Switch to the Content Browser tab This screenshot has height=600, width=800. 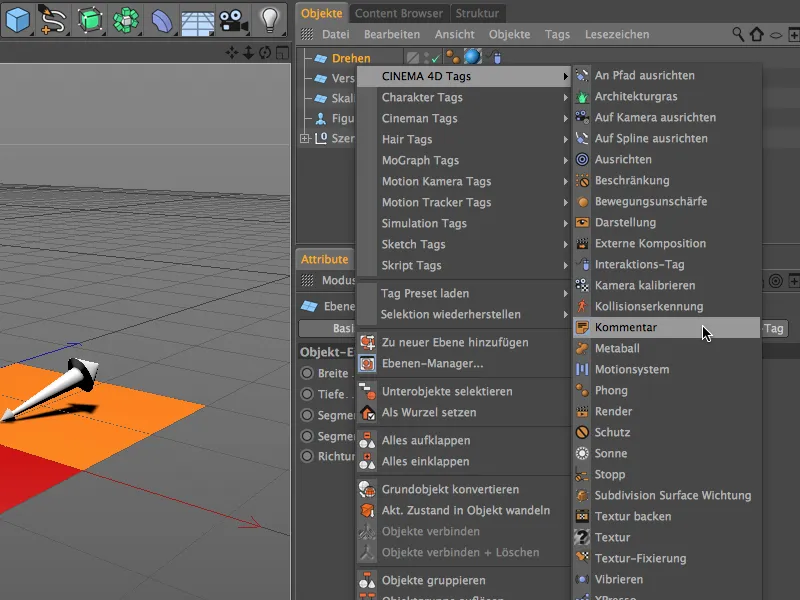coord(399,13)
